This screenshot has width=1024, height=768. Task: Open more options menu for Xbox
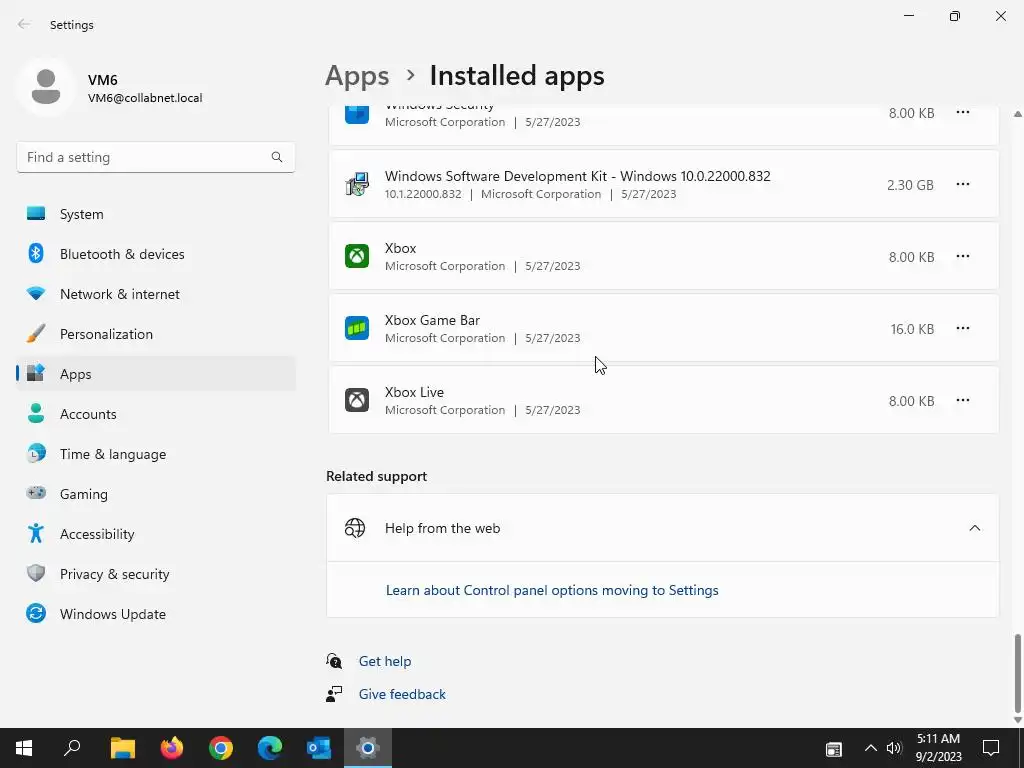pyautogui.click(x=963, y=256)
